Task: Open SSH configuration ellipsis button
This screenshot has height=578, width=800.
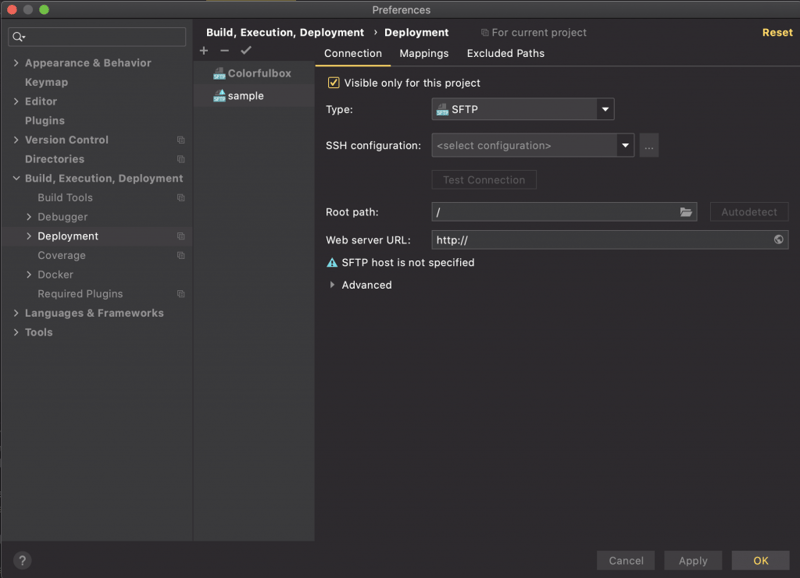Action: click(x=649, y=146)
